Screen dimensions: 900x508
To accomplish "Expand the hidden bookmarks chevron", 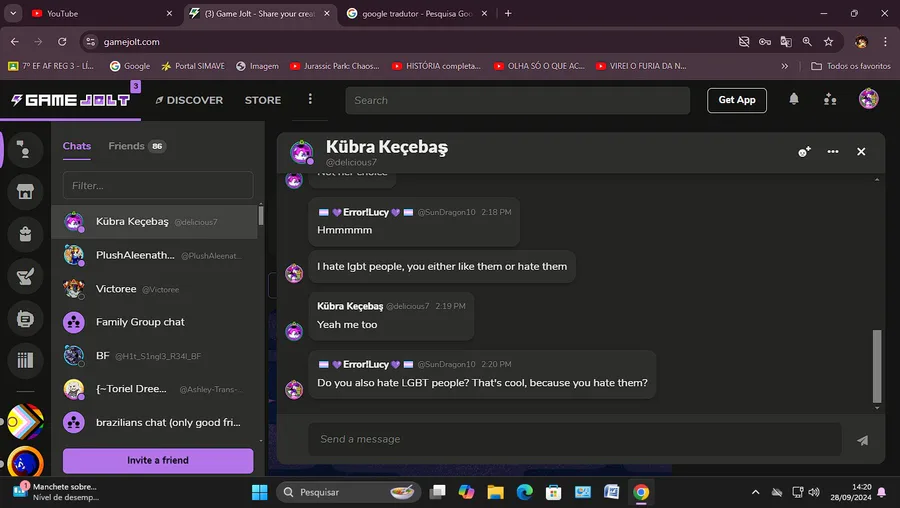I will click(x=785, y=66).
